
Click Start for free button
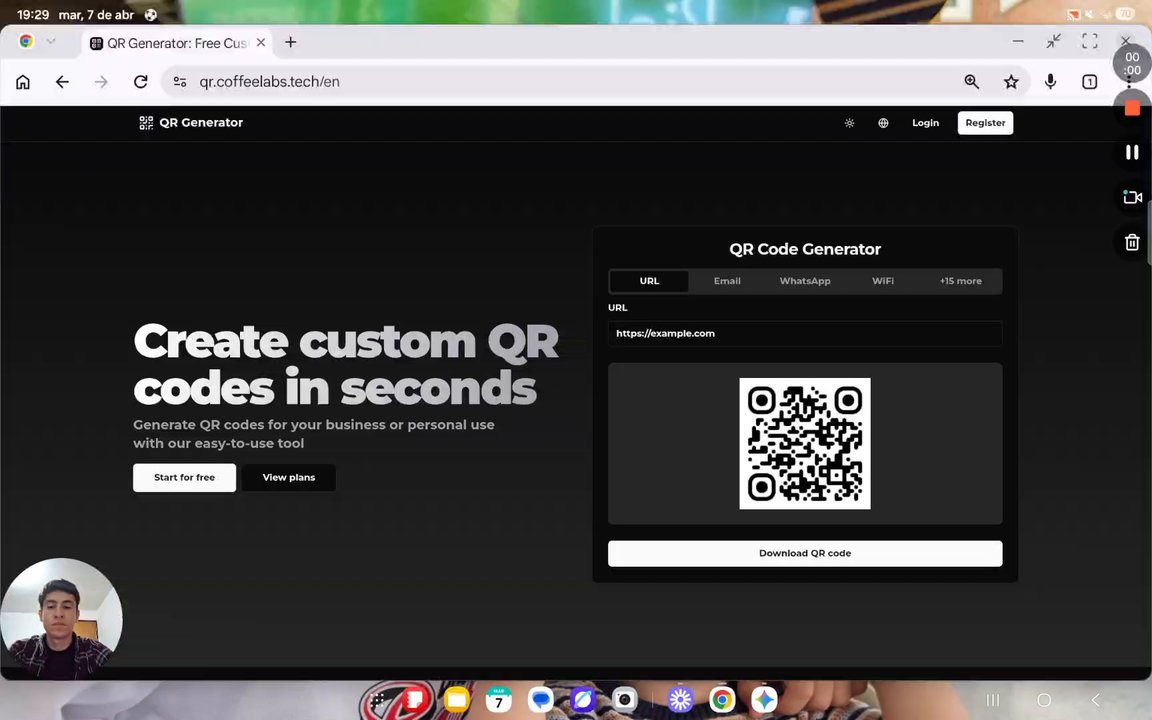coord(184,478)
